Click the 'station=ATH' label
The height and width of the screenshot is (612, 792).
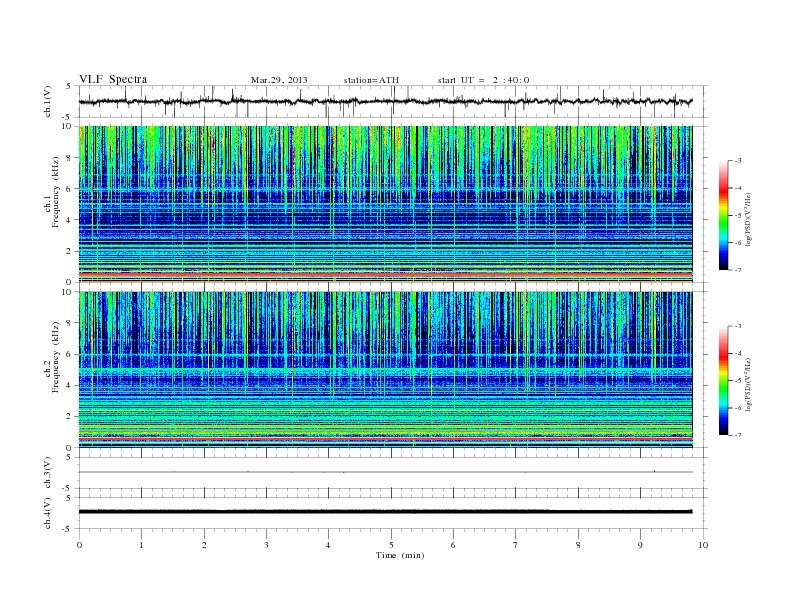(371, 80)
